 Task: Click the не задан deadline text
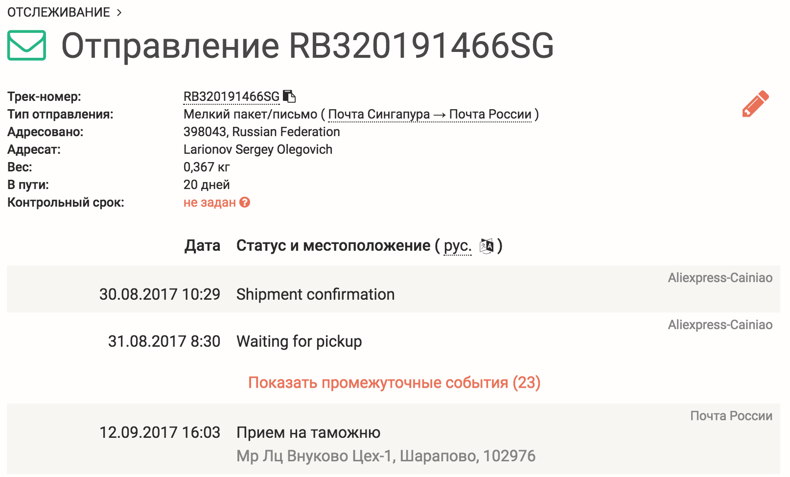click(x=209, y=203)
